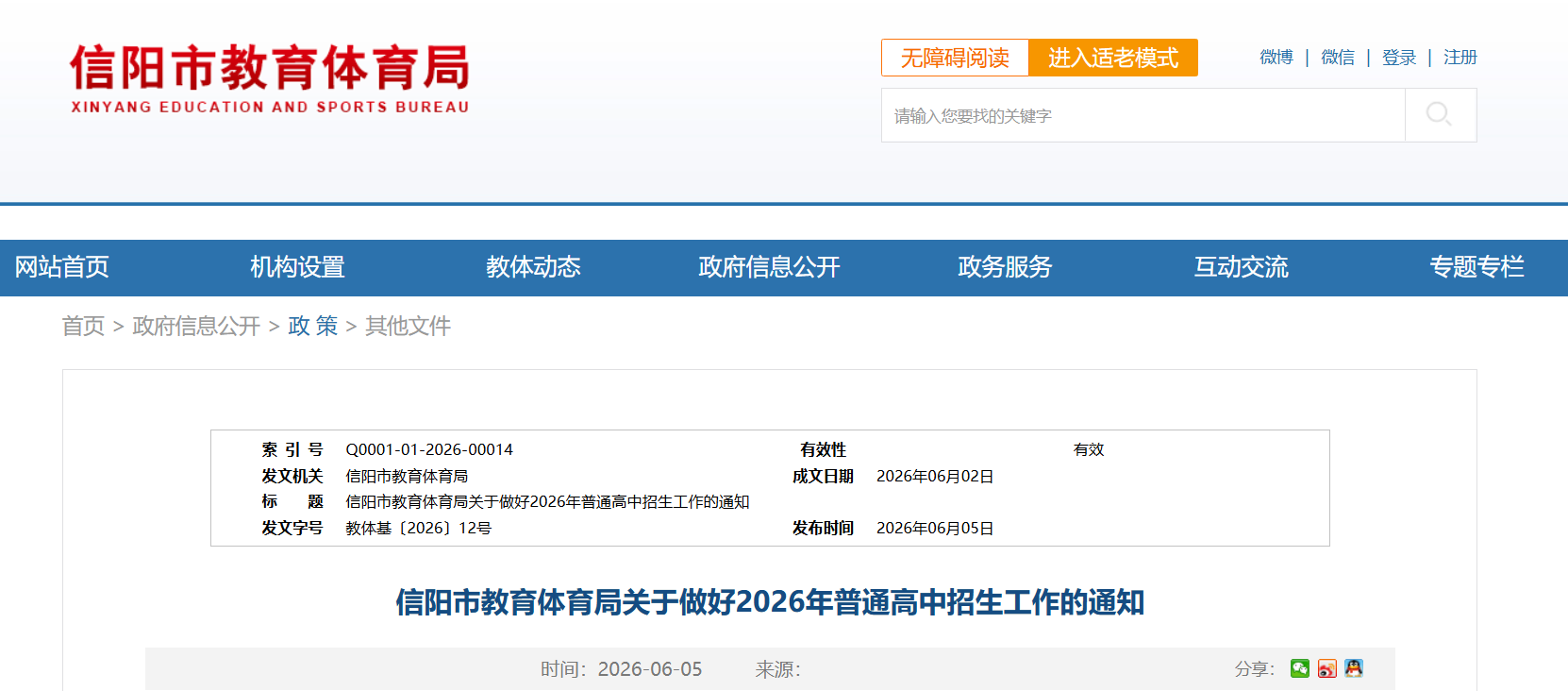The width and height of the screenshot is (1568, 691).
Task: Go to 政 策 breadcrumb link
Action: (x=313, y=326)
